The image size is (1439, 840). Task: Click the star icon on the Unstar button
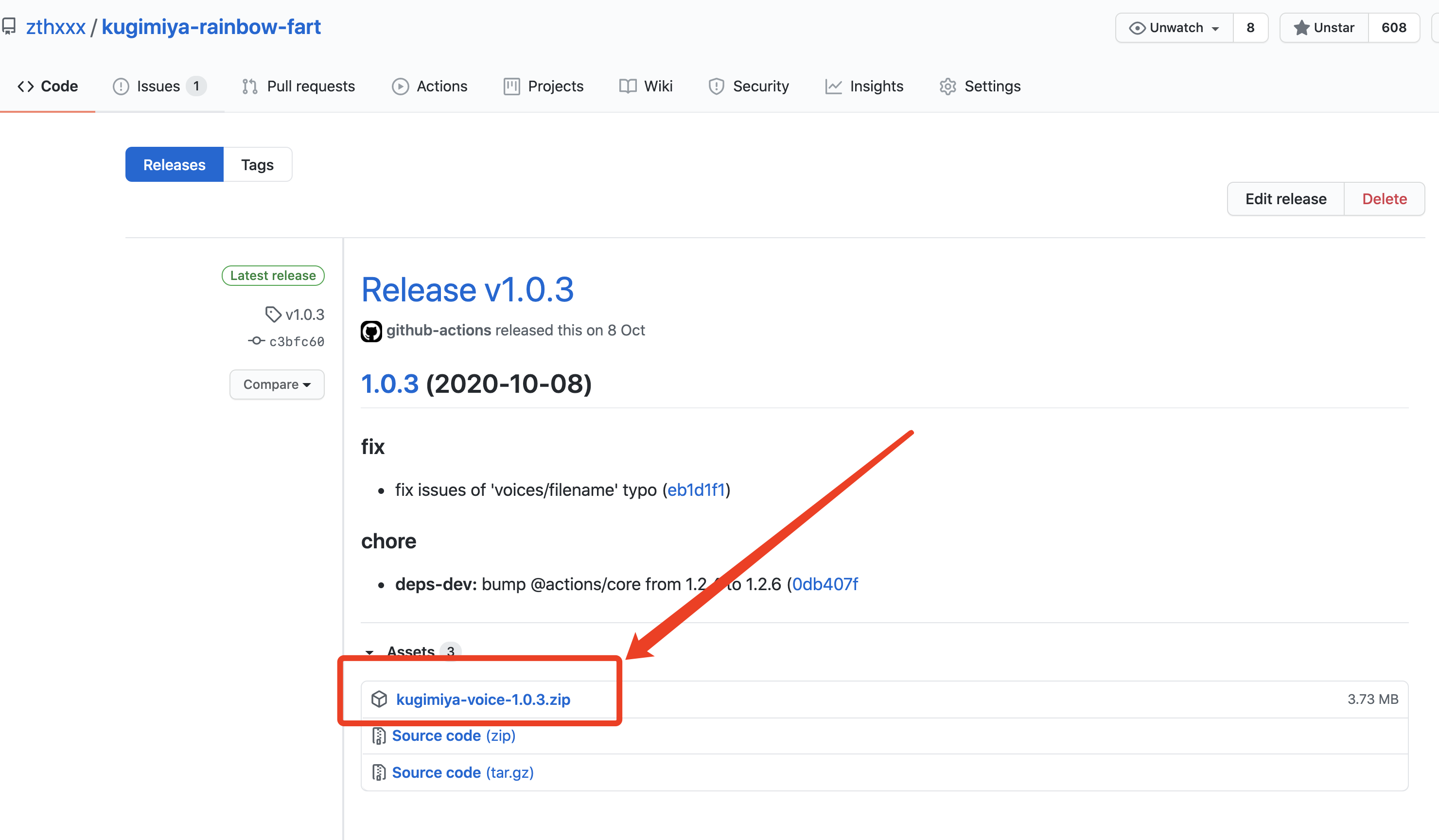[1301, 27]
